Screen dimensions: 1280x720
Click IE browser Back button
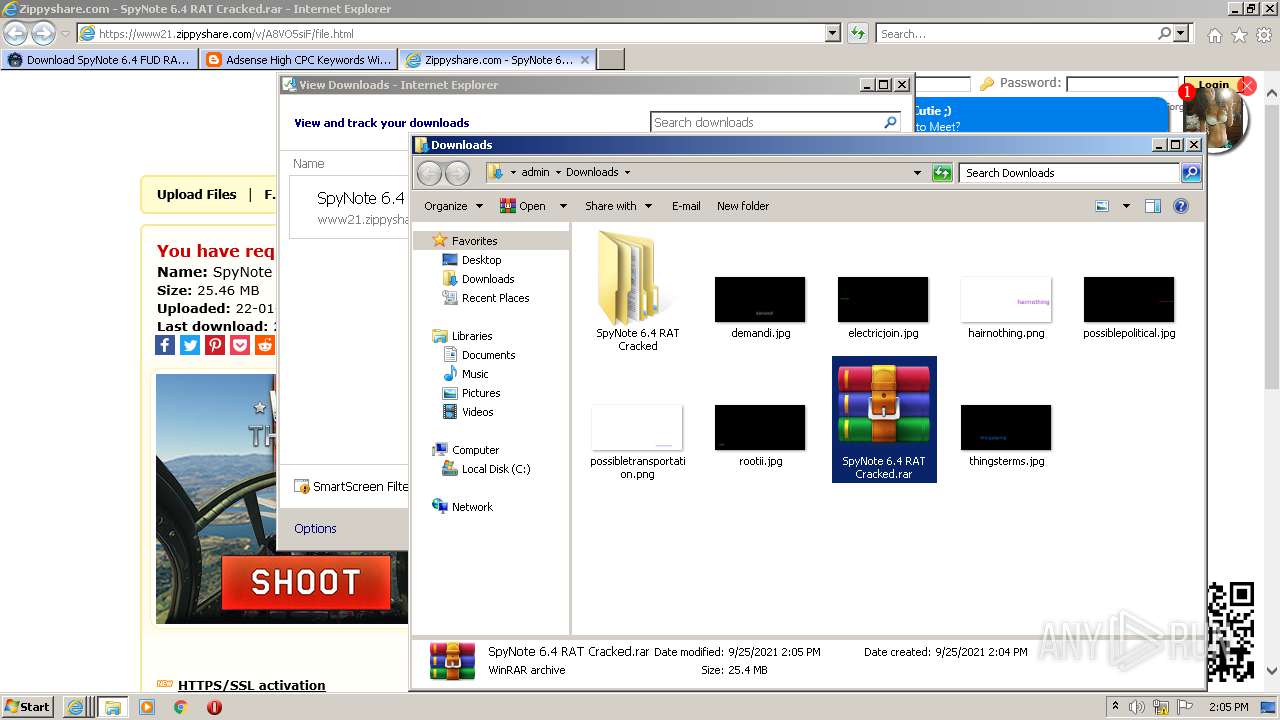click(x=16, y=33)
